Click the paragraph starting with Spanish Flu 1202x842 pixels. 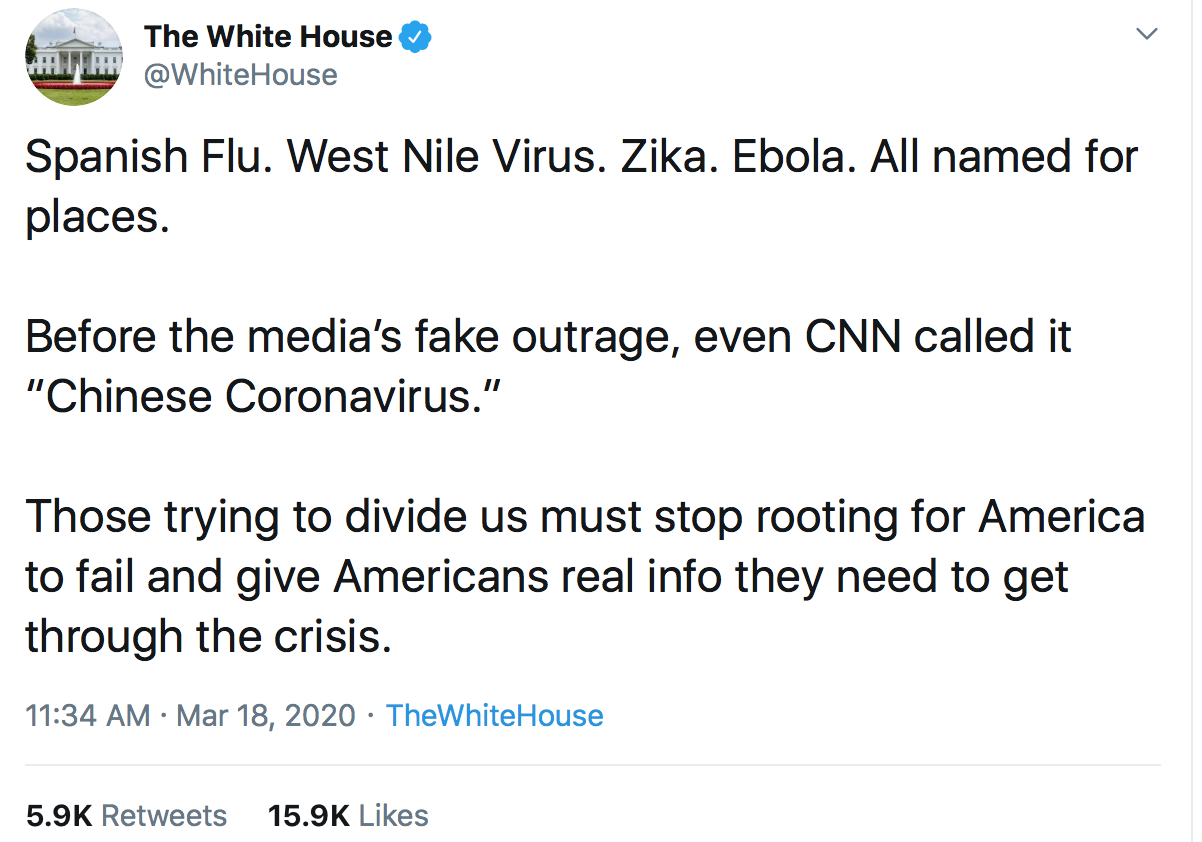point(582,187)
